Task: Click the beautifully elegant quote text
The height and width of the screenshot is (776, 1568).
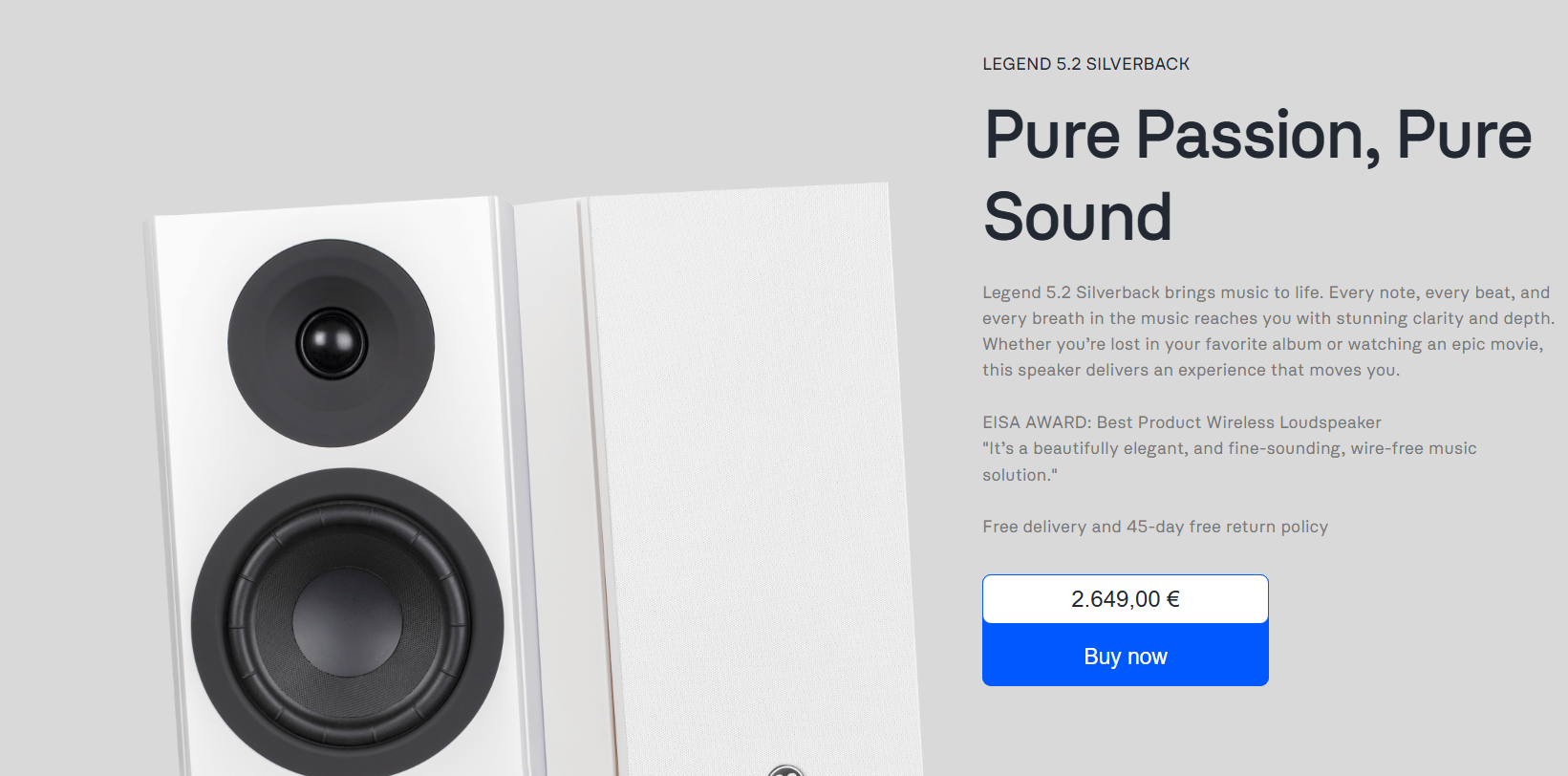Action: (x=1230, y=462)
